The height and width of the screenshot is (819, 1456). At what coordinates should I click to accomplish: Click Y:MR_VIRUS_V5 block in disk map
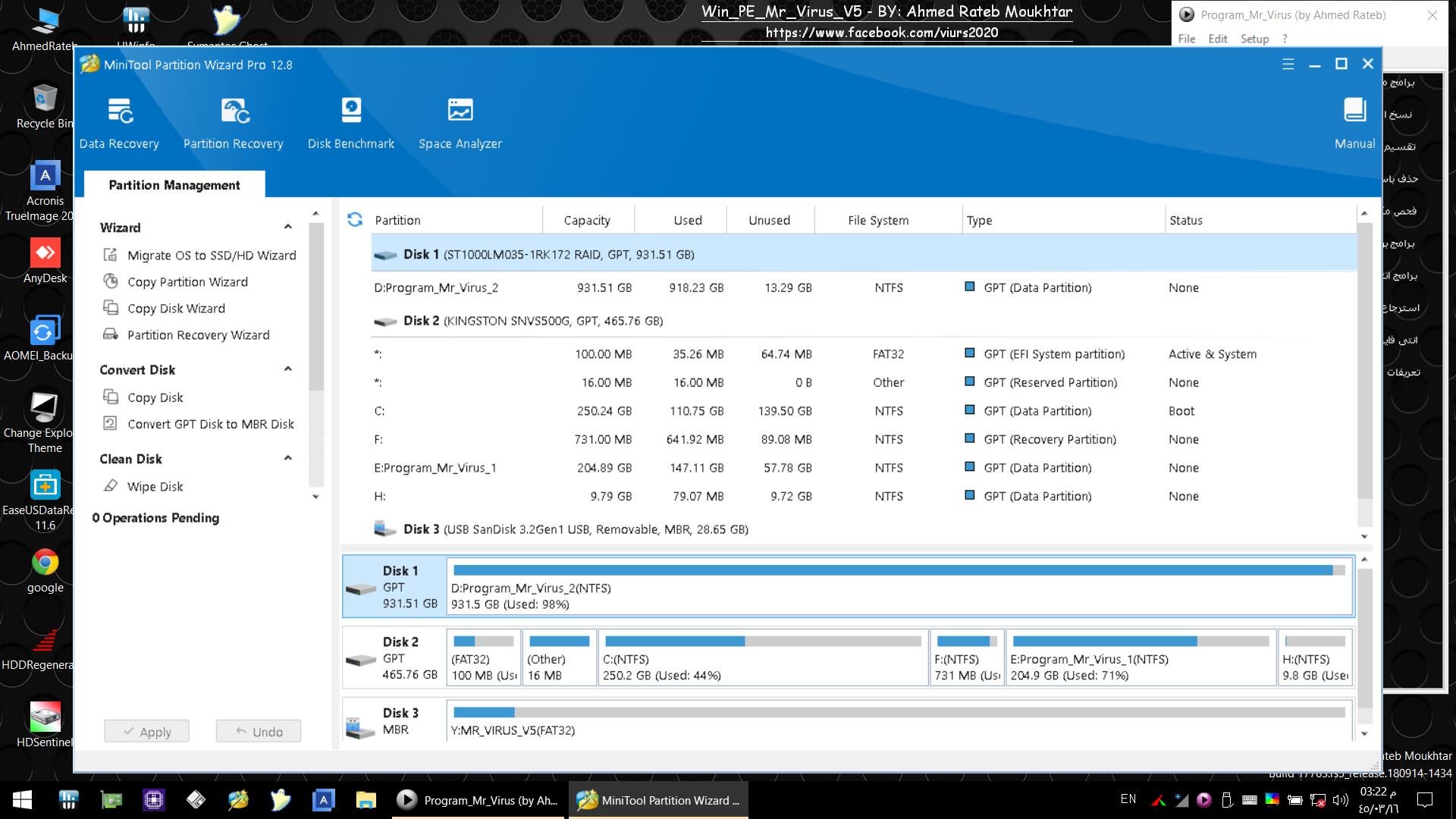(899, 721)
